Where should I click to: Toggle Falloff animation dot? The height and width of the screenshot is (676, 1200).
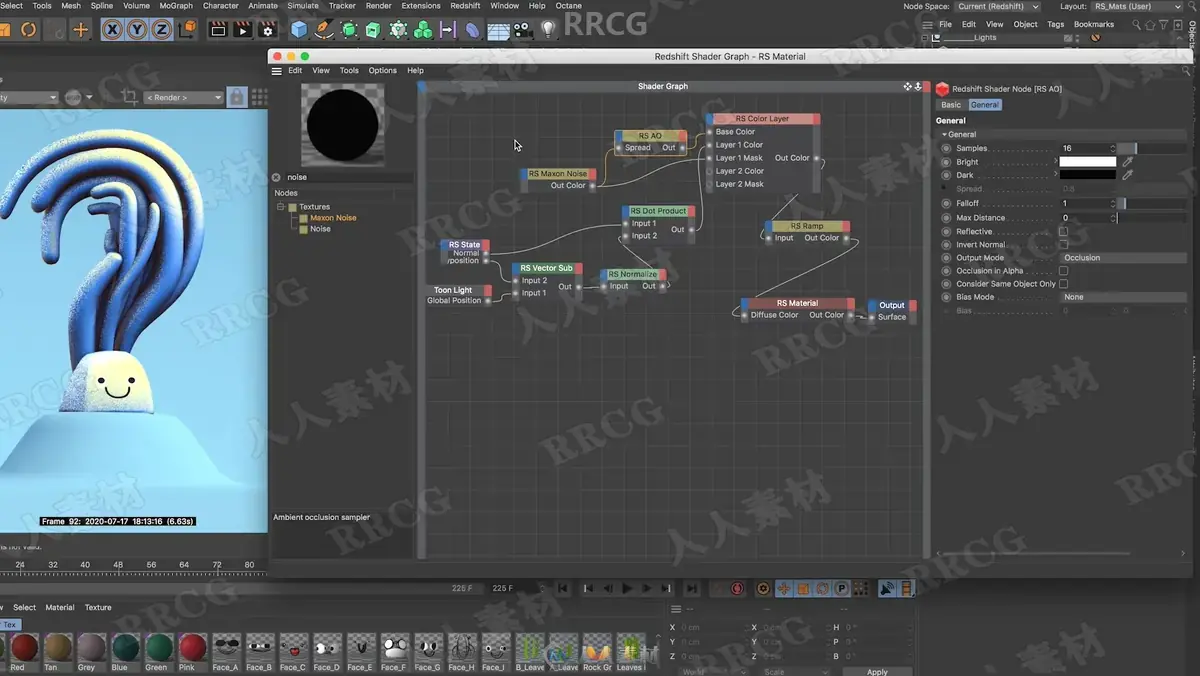946,203
